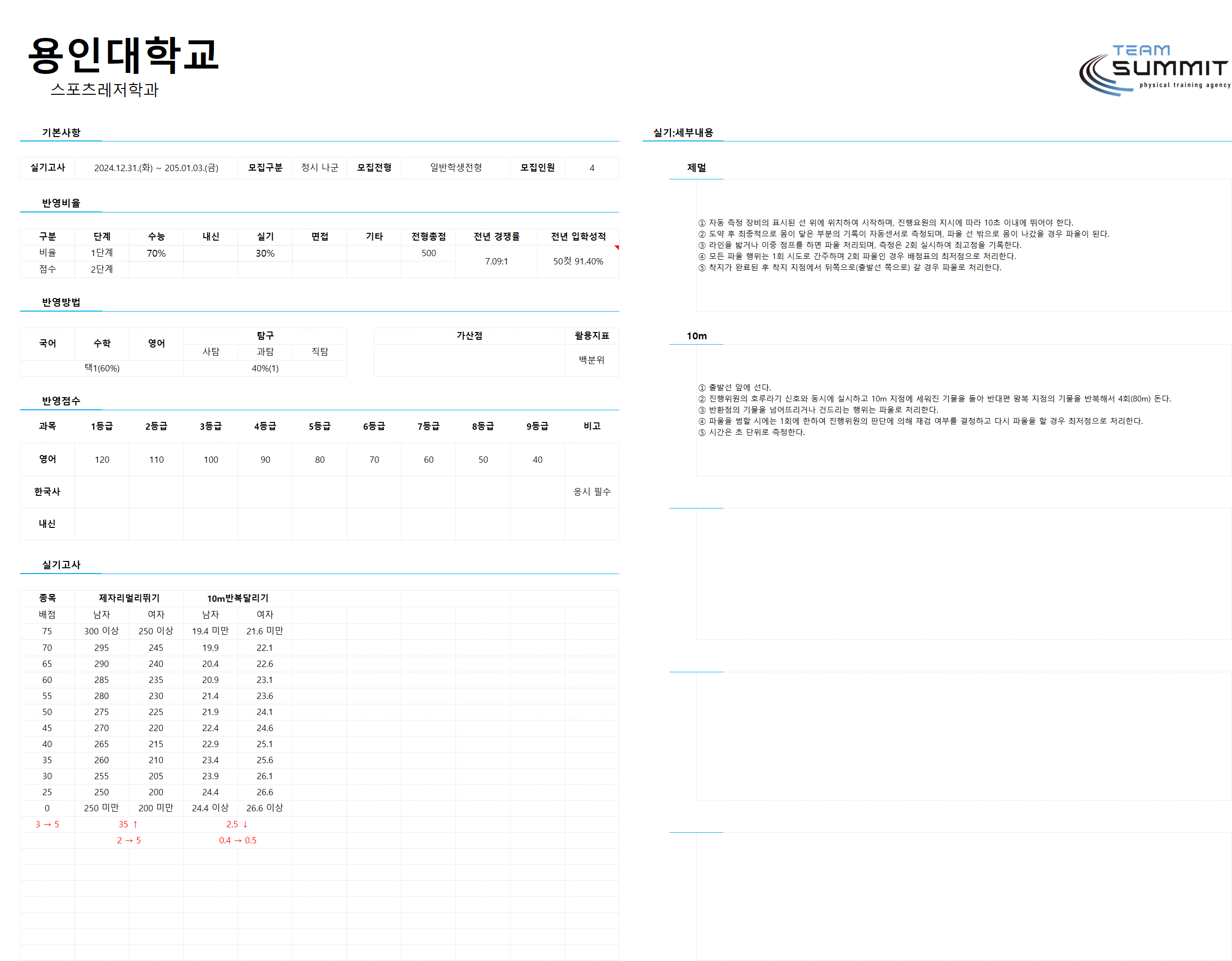Select the 250 미만 cell
The height and width of the screenshot is (961, 1232).
(x=102, y=808)
